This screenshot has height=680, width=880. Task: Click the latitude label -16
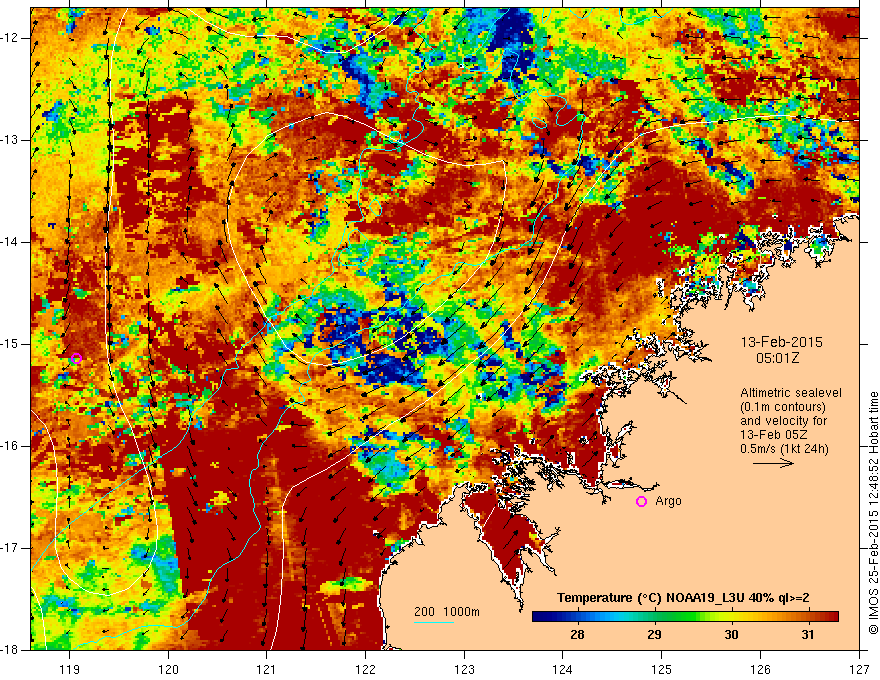pyautogui.click(x=10, y=446)
